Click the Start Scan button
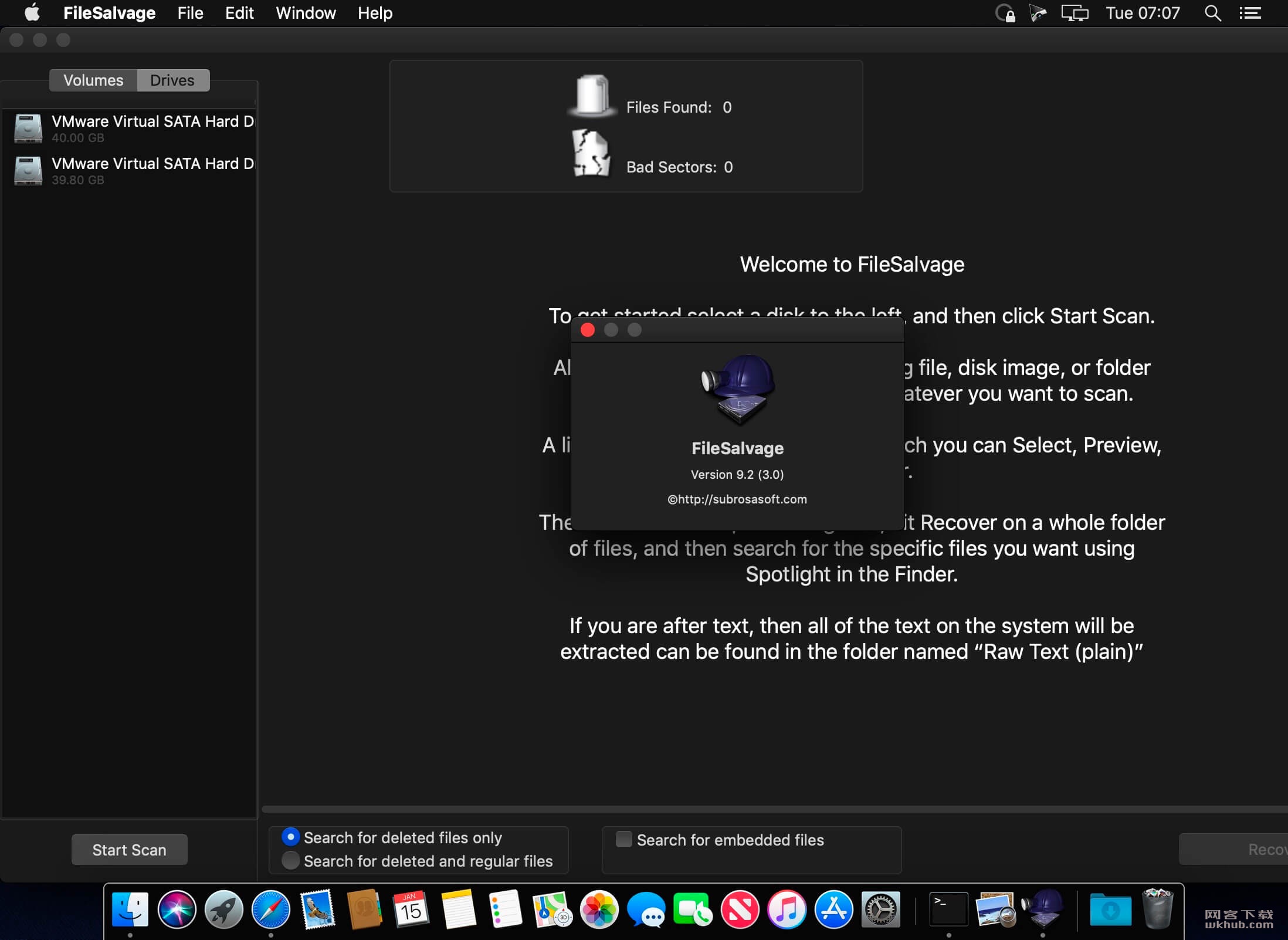This screenshot has height=940, width=1288. 130,850
